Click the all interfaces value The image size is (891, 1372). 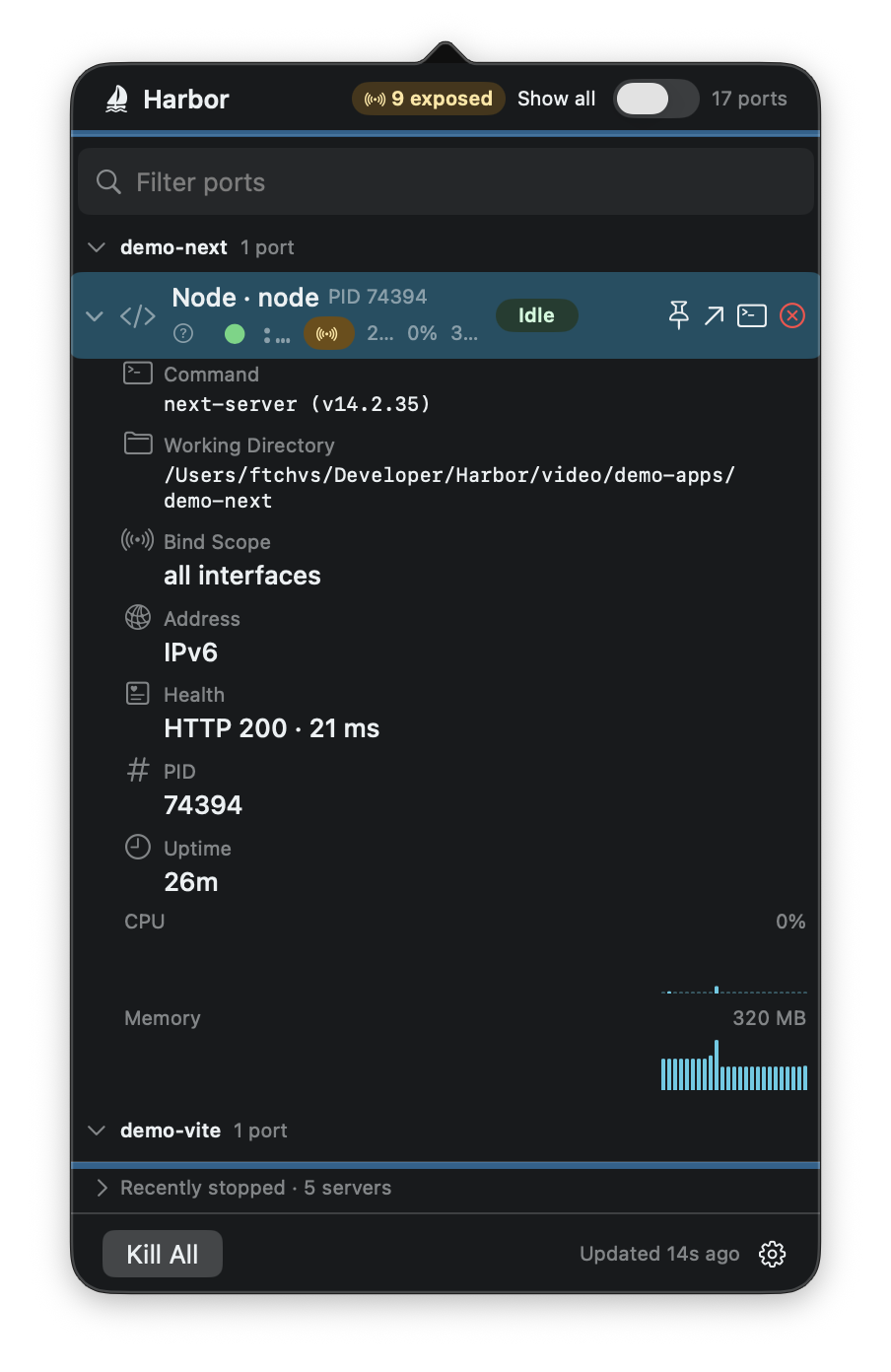coord(242,576)
